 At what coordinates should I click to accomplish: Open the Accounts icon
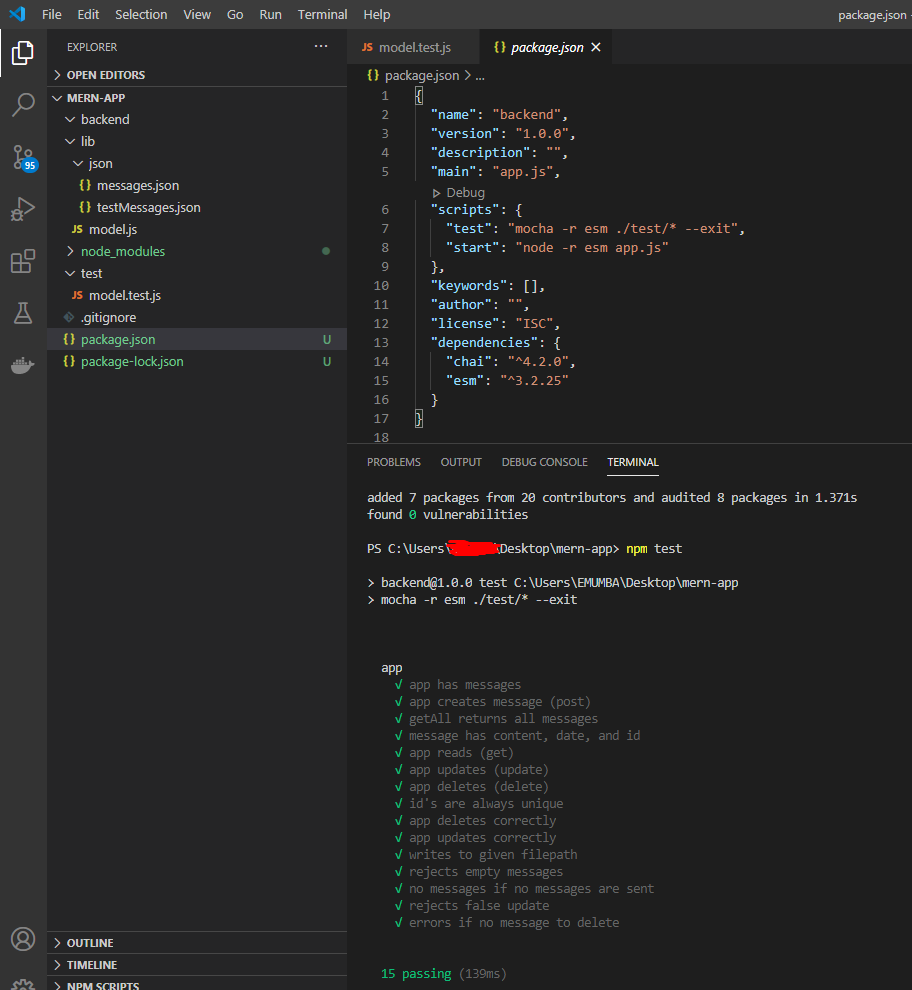[x=23, y=939]
